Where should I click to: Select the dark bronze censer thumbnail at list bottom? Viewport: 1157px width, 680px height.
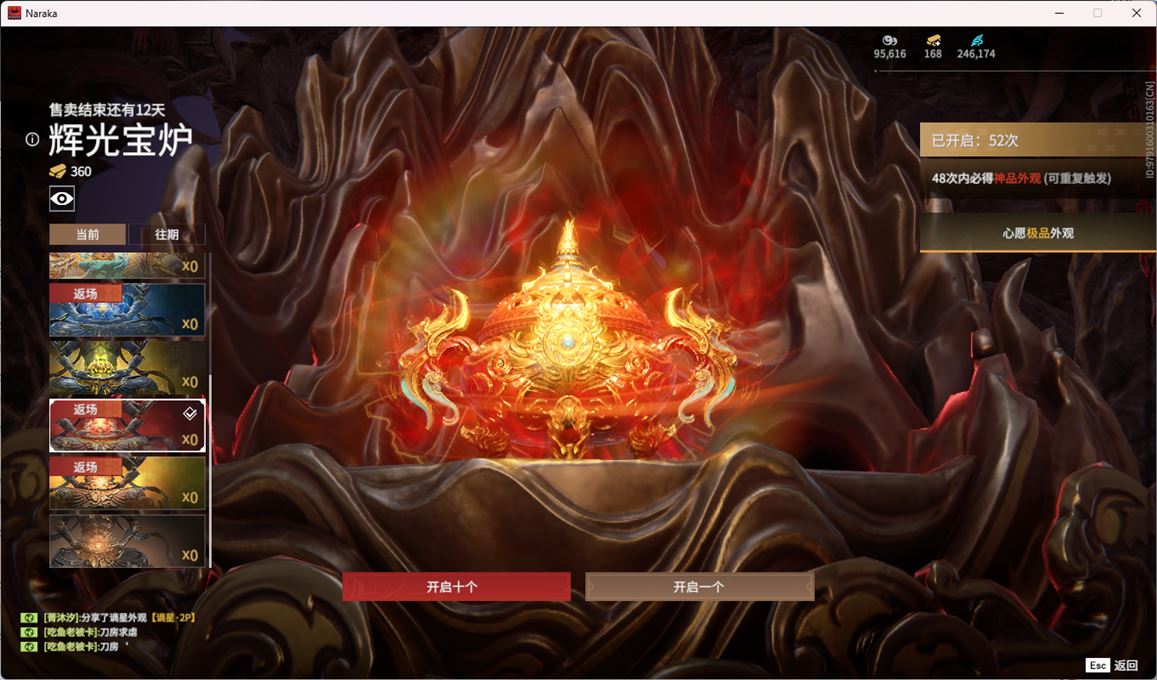127,541
